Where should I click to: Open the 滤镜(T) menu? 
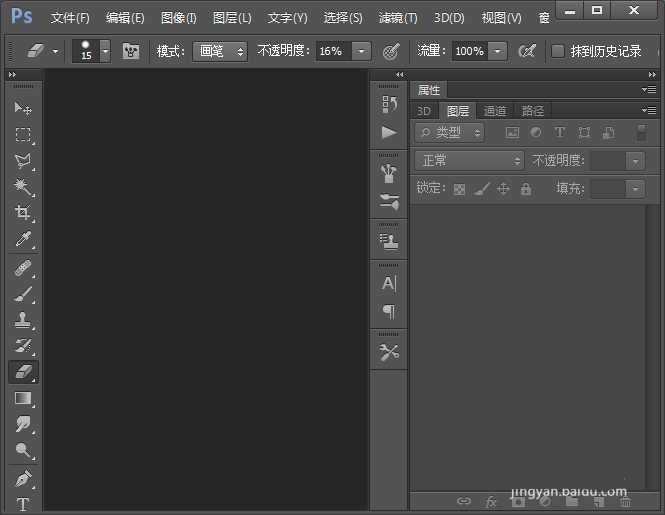pyautogui.click(x=398, y=18)
